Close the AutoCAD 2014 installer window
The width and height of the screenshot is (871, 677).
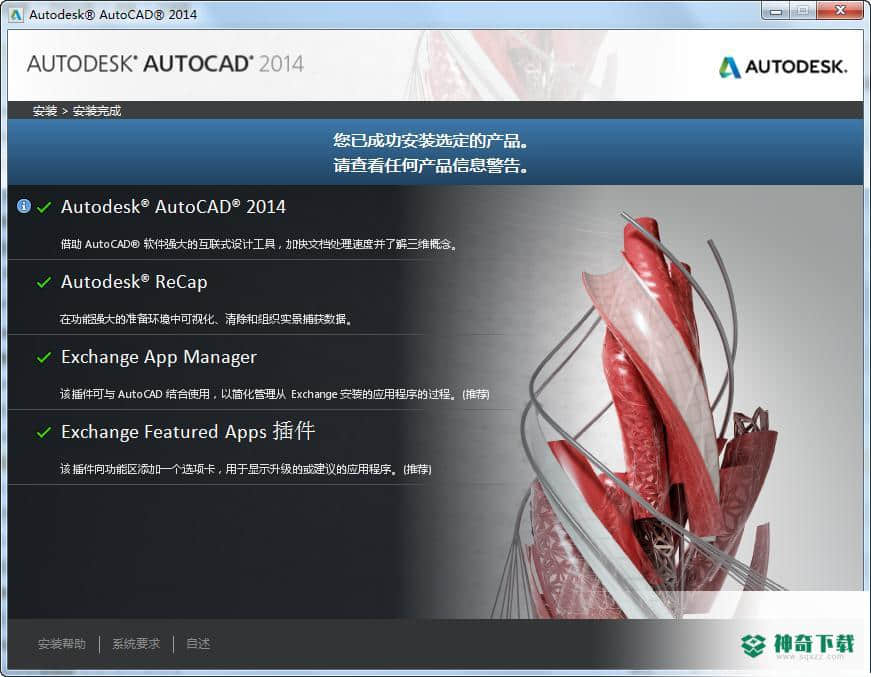coord(840,11)
